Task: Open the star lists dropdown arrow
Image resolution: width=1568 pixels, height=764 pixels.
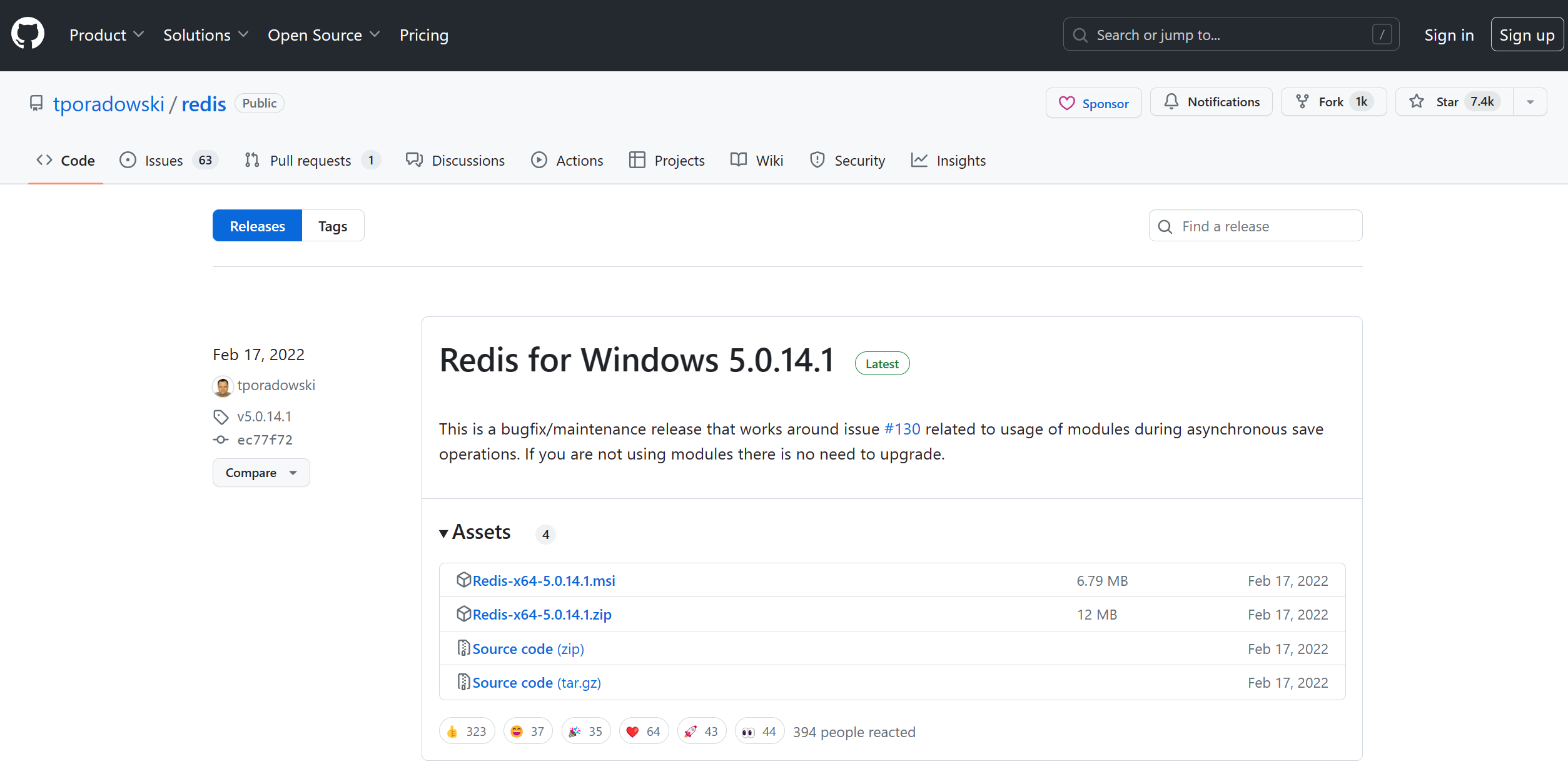Action: 1530,102
